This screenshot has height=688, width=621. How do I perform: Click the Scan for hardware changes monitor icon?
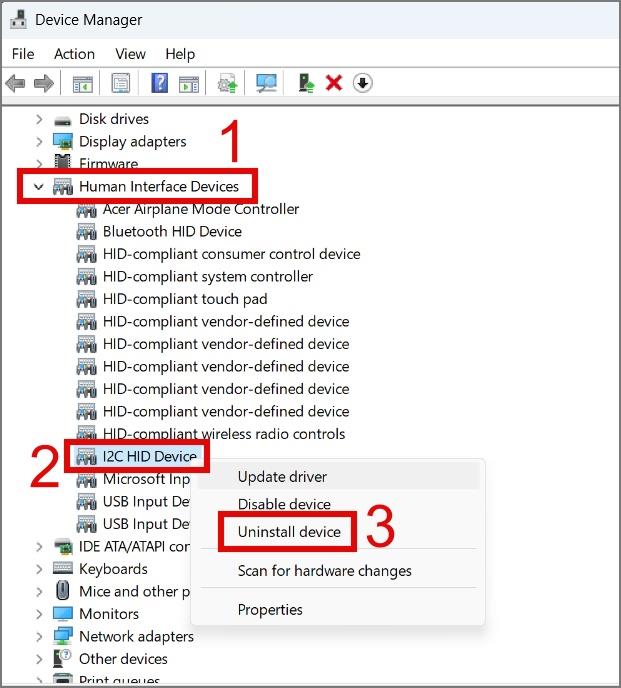[x=266, y=83]
